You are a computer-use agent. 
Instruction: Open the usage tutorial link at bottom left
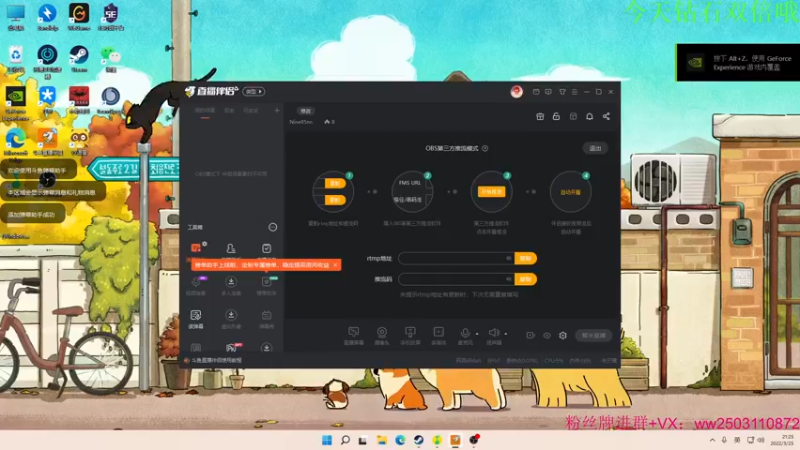(216, 360)
